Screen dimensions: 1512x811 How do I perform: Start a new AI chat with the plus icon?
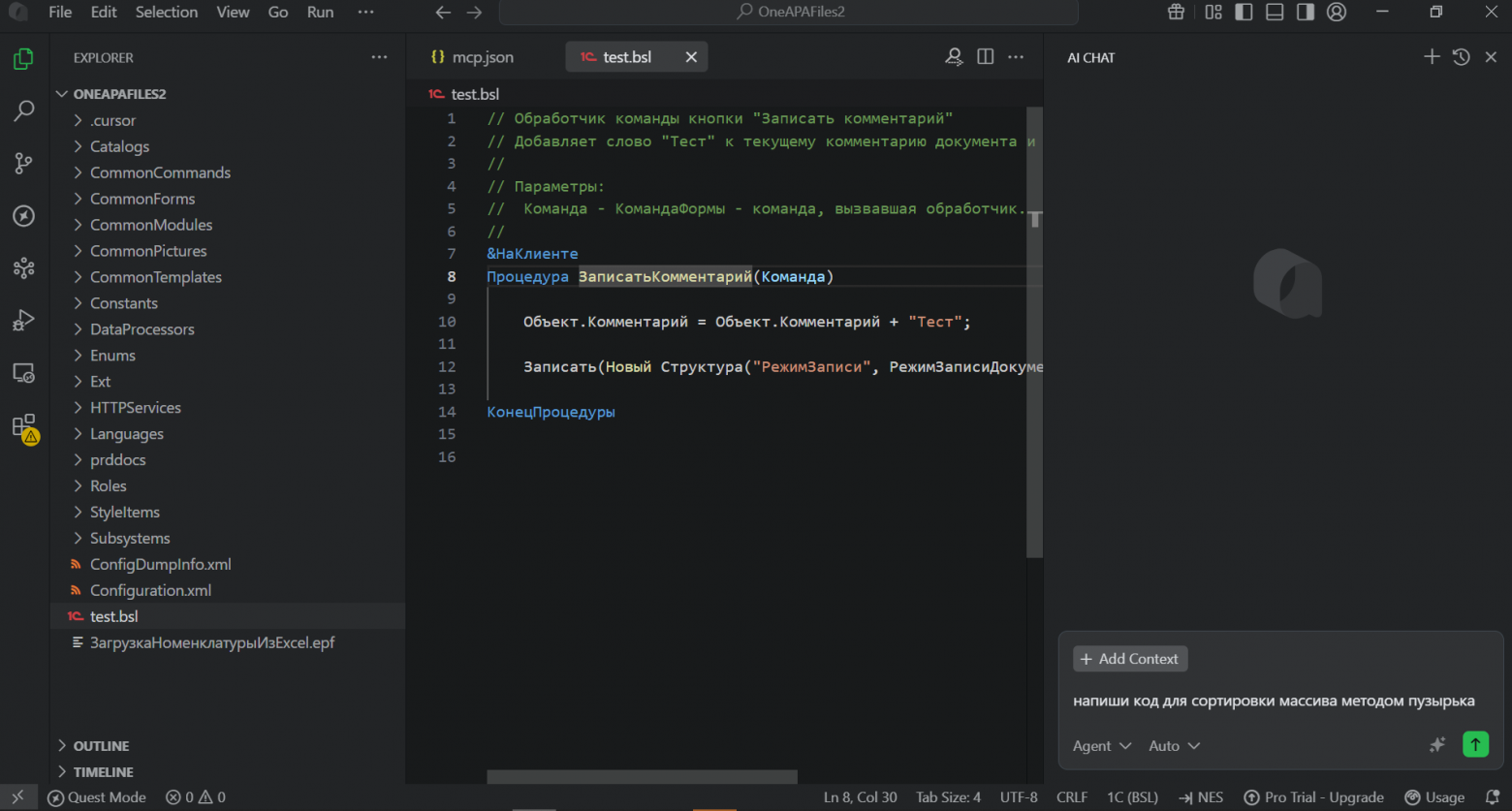[x=1432, y=56]
